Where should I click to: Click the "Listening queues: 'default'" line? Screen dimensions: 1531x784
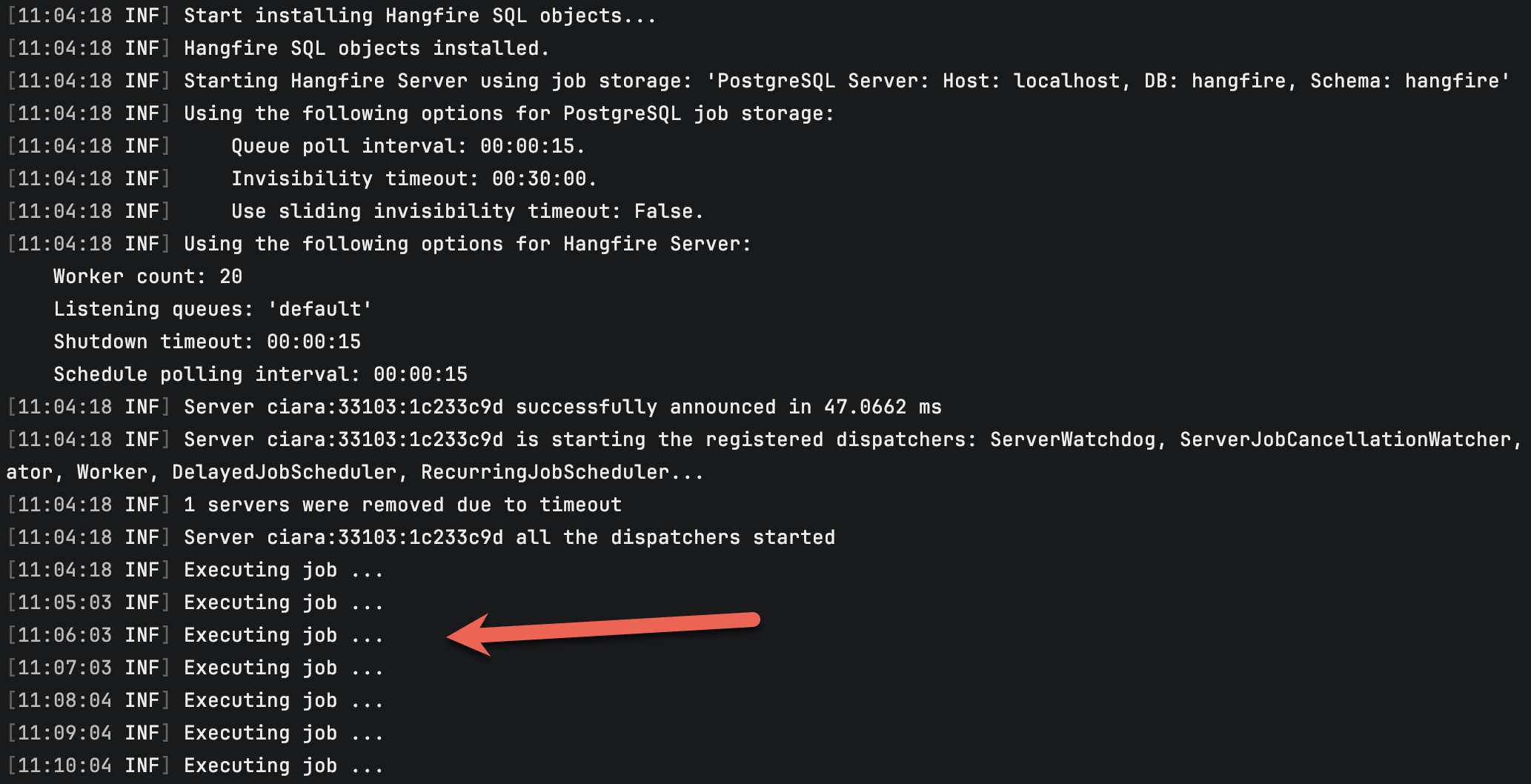point(213,309)
